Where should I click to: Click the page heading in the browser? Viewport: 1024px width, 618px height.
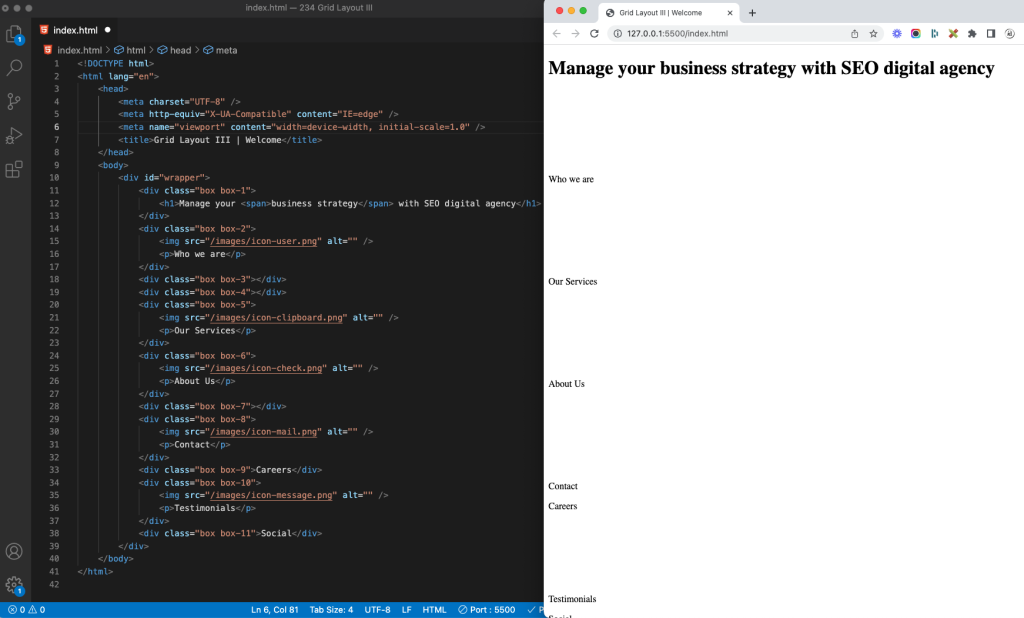point(771,69)
